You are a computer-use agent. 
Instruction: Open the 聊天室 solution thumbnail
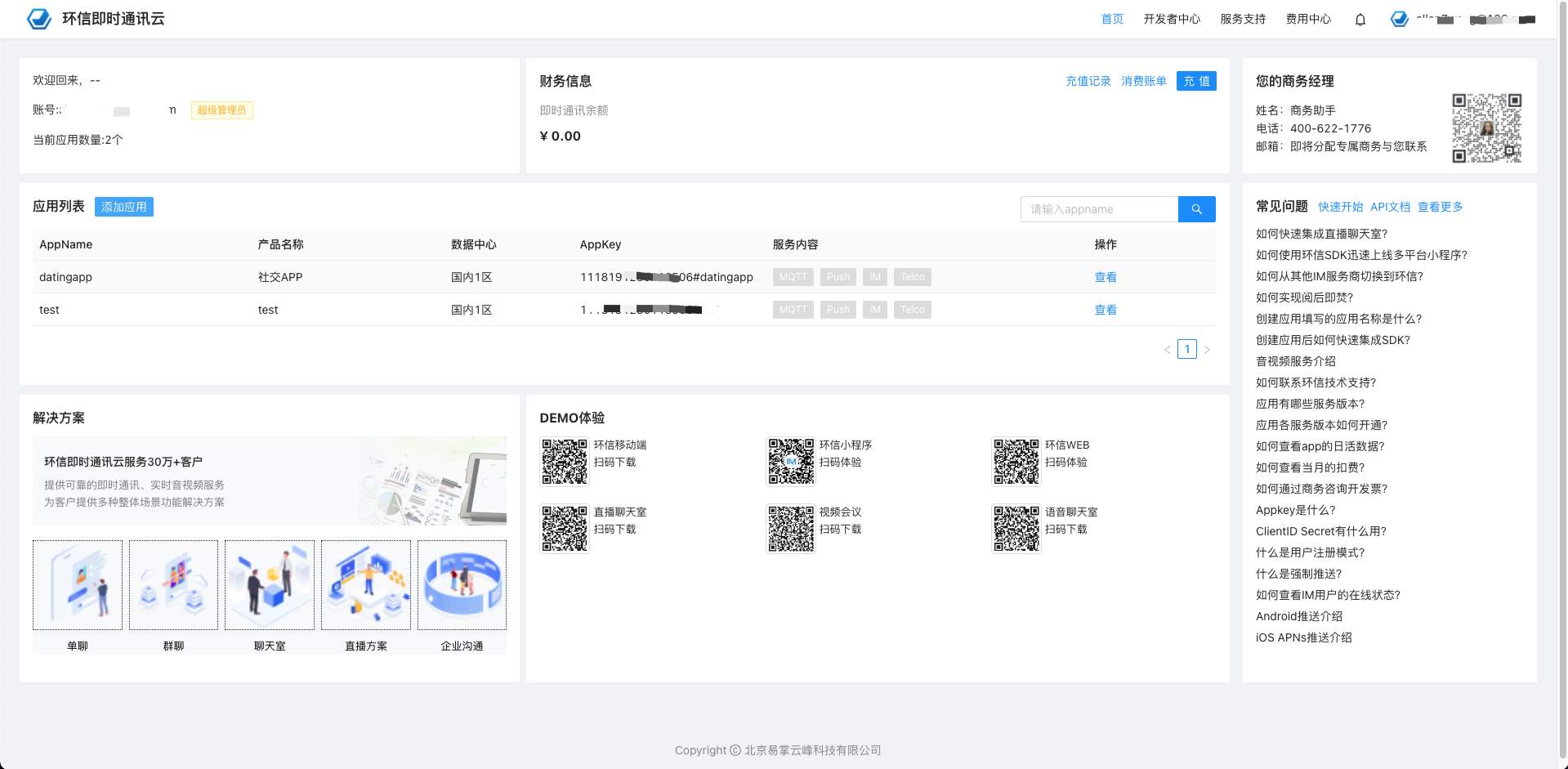pos(270,585)
